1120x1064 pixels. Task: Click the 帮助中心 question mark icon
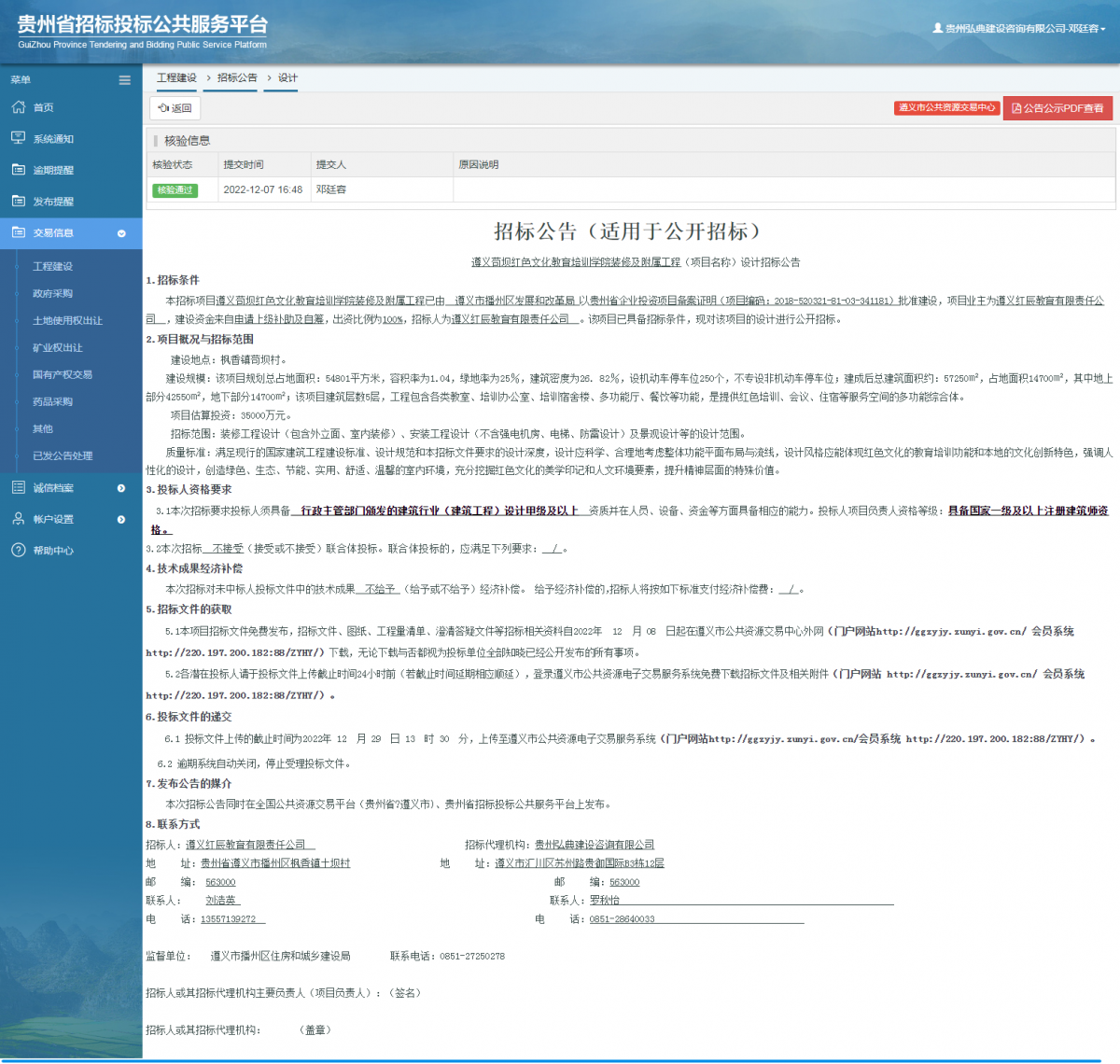pyautogui.click(x=19, y=550)
